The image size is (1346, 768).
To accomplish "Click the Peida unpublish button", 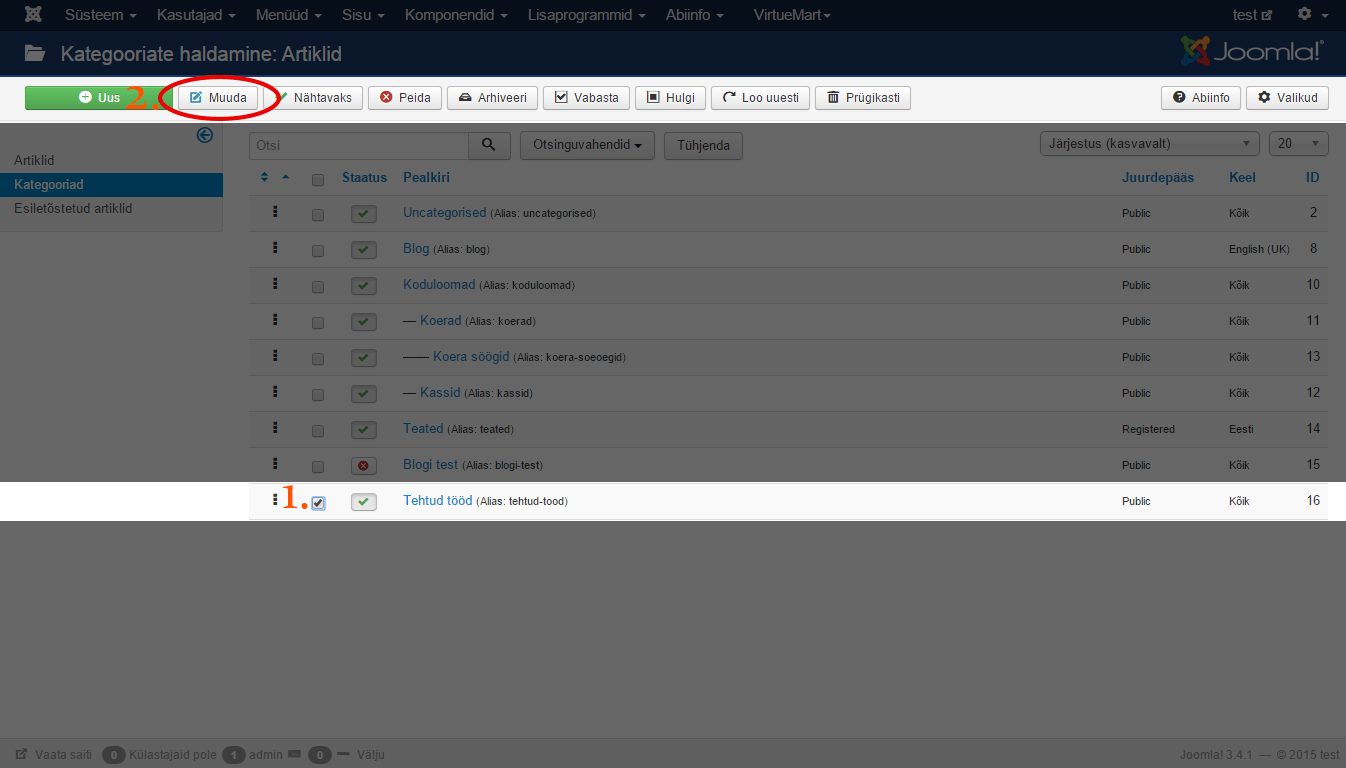I will [x=405, y=98].
